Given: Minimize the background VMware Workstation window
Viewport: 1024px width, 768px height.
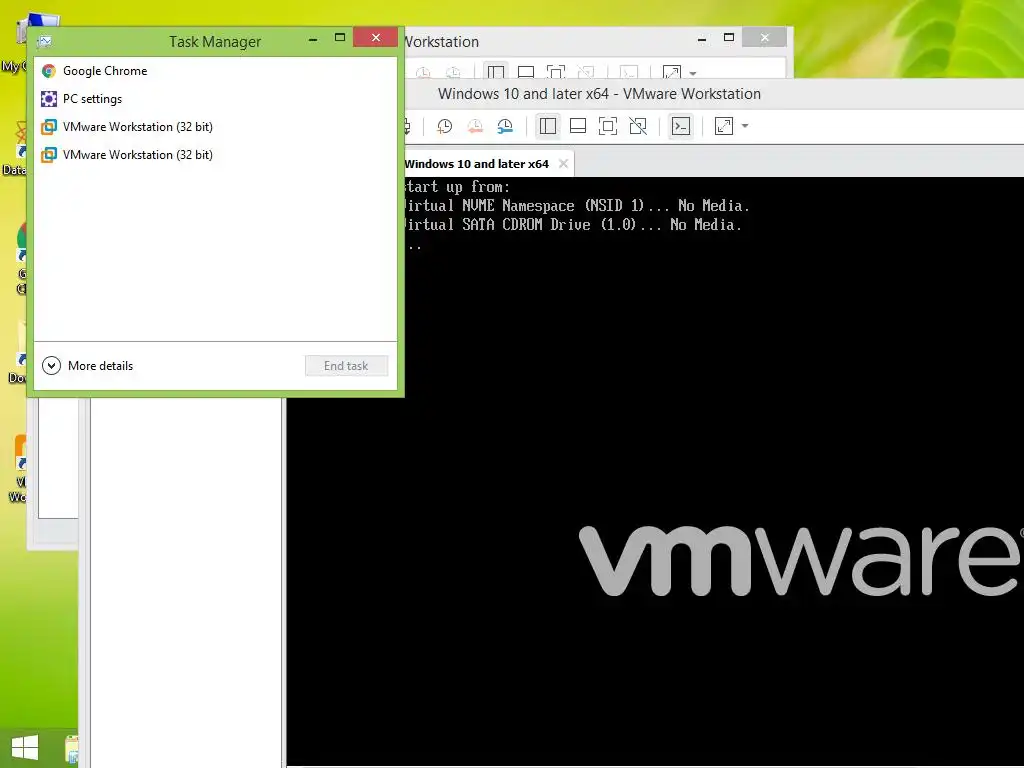Looking at the screenshot, I should (702, 39).
